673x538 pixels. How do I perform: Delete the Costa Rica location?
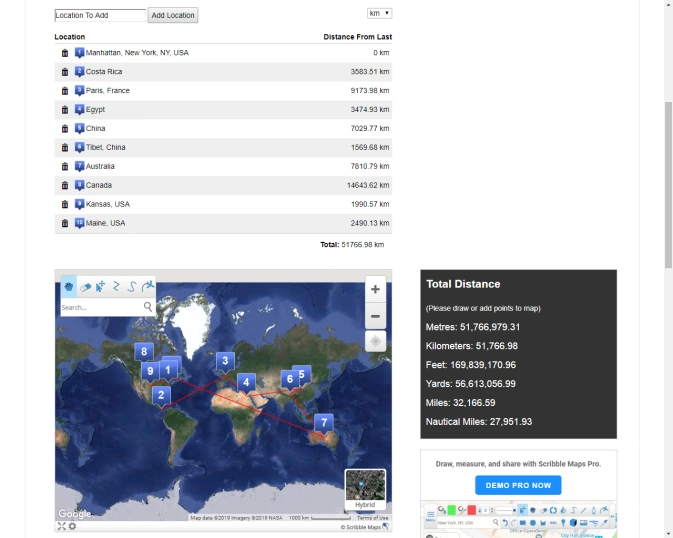point(65,72)
